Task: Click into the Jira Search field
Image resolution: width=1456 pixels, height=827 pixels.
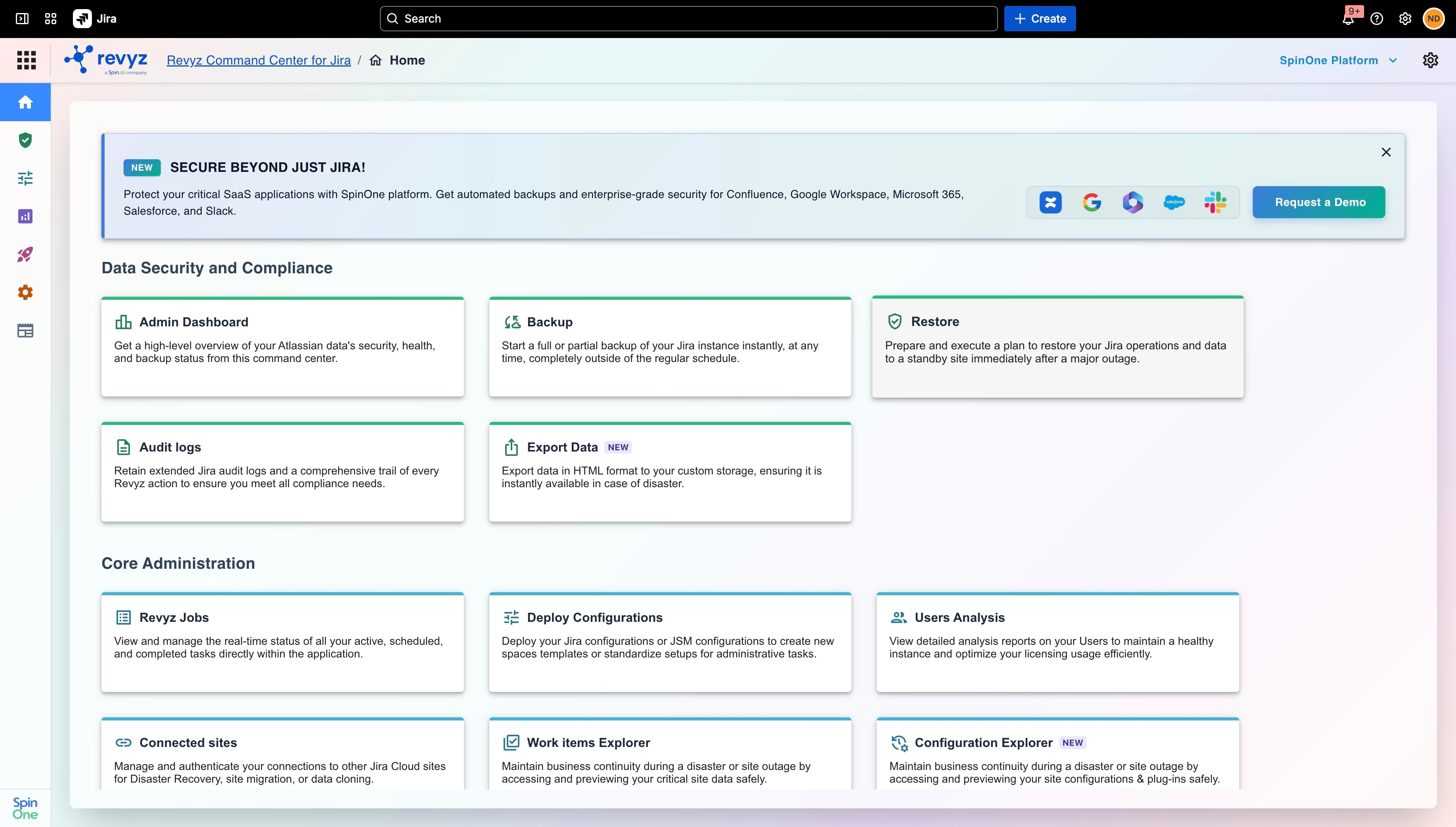Action: point(689,19)
